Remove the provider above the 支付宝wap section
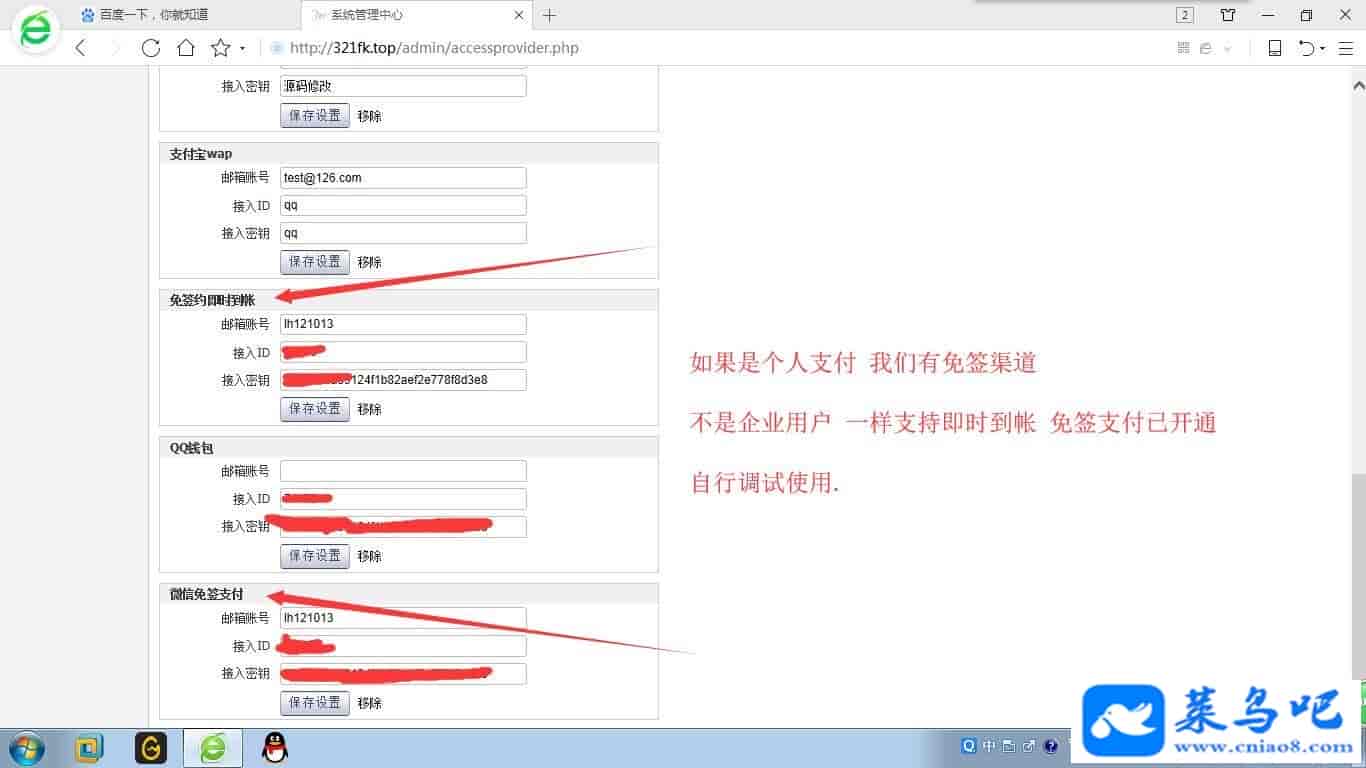The height and width of the screenshot is (768, 1366). [370, 116]
